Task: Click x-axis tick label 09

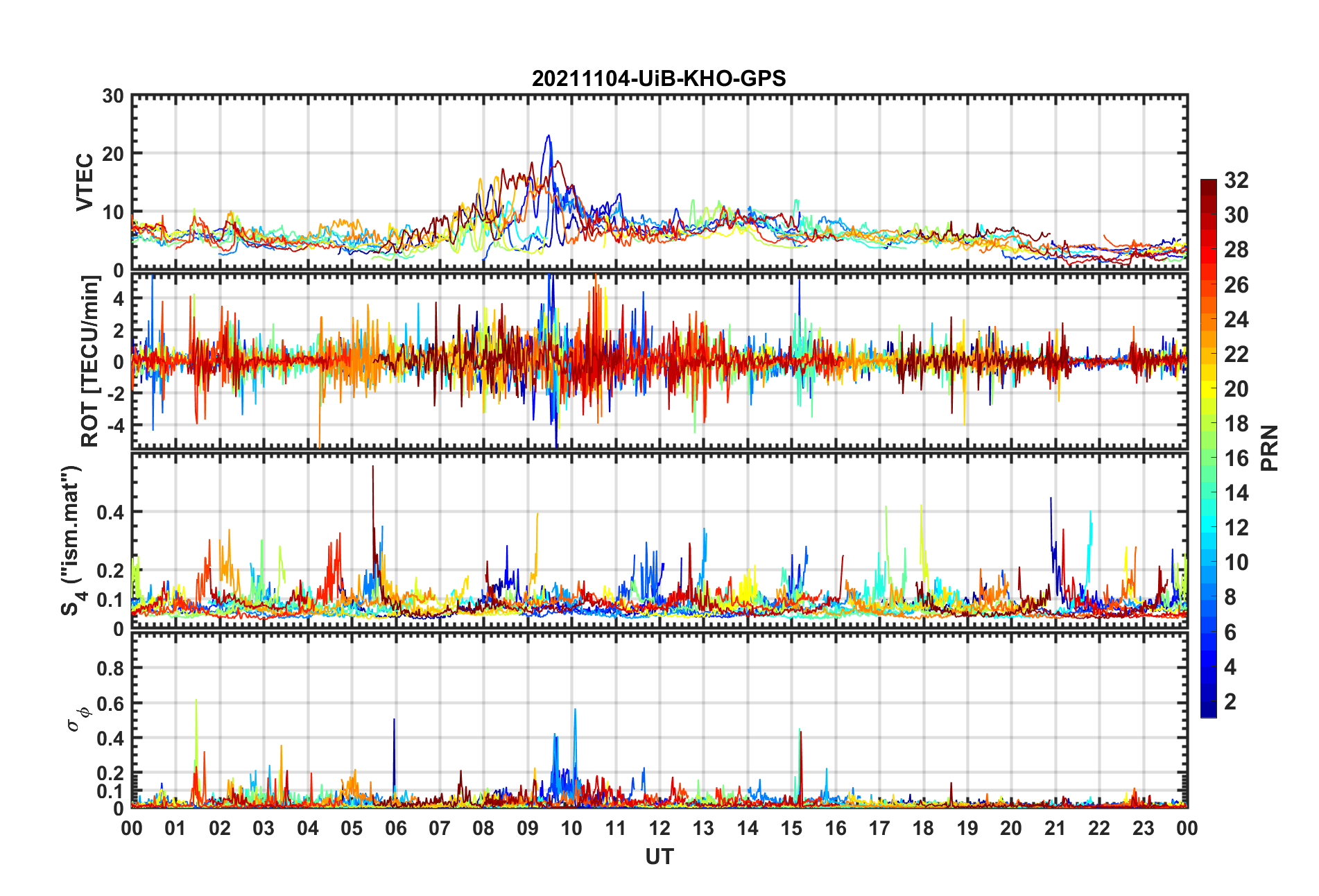Action: pos(528,828)
